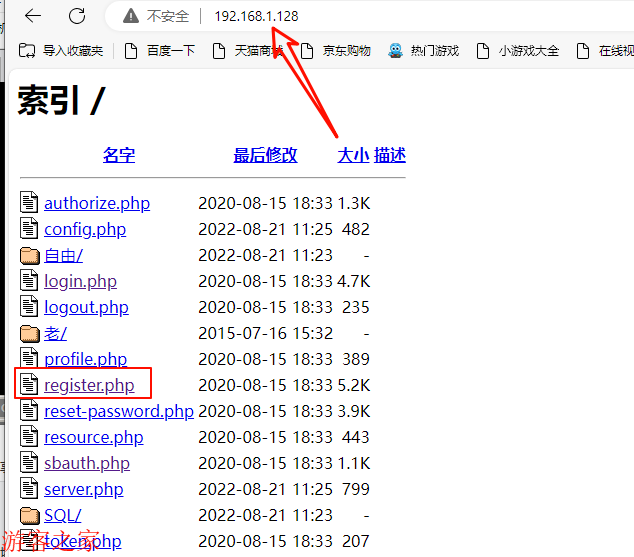This screenshot has height=557, width=634.
Task: Click the file icon beside register.php
Action: coord(29,385)
